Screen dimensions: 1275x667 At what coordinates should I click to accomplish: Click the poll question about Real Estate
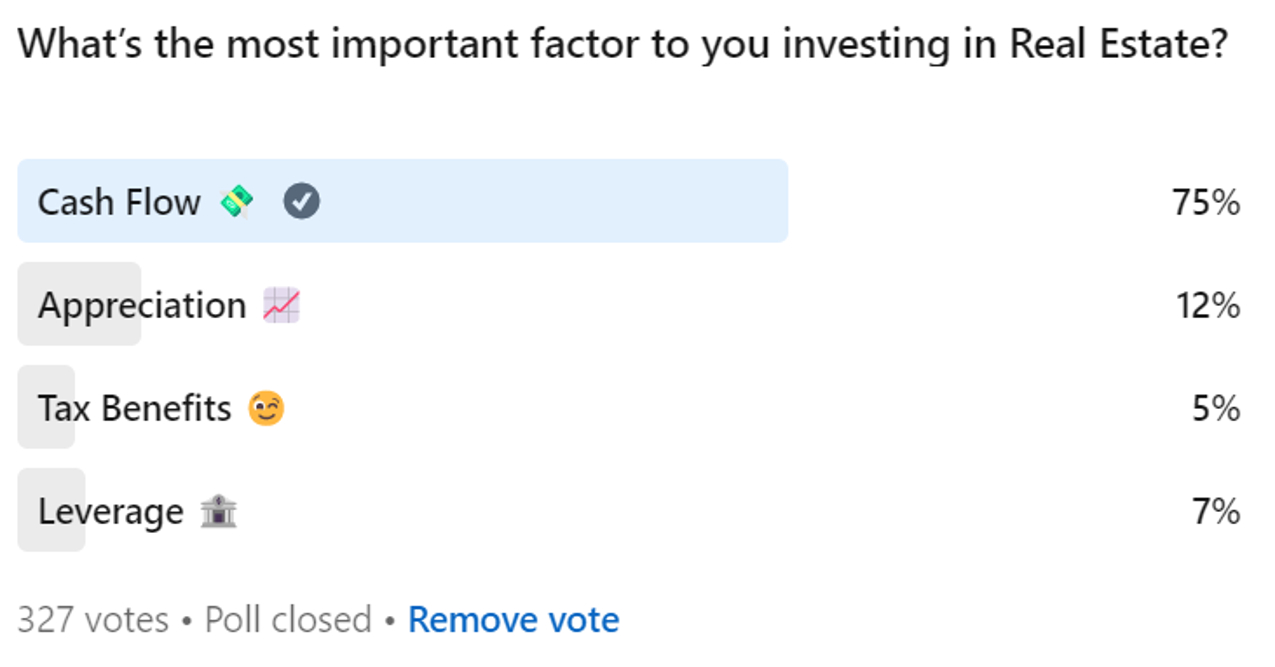point(622,45)
